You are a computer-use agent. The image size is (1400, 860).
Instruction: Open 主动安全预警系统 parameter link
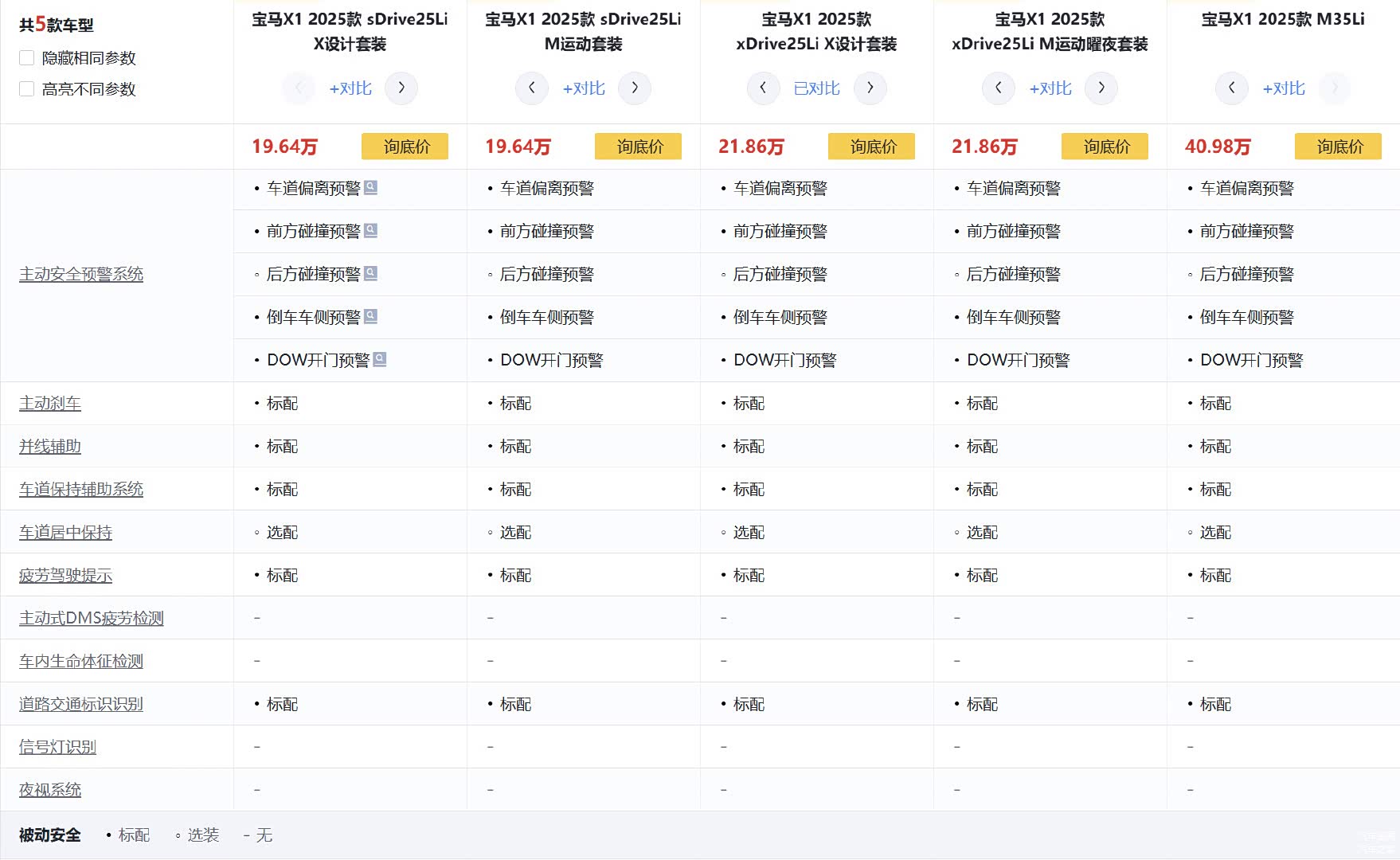[81, 275]
